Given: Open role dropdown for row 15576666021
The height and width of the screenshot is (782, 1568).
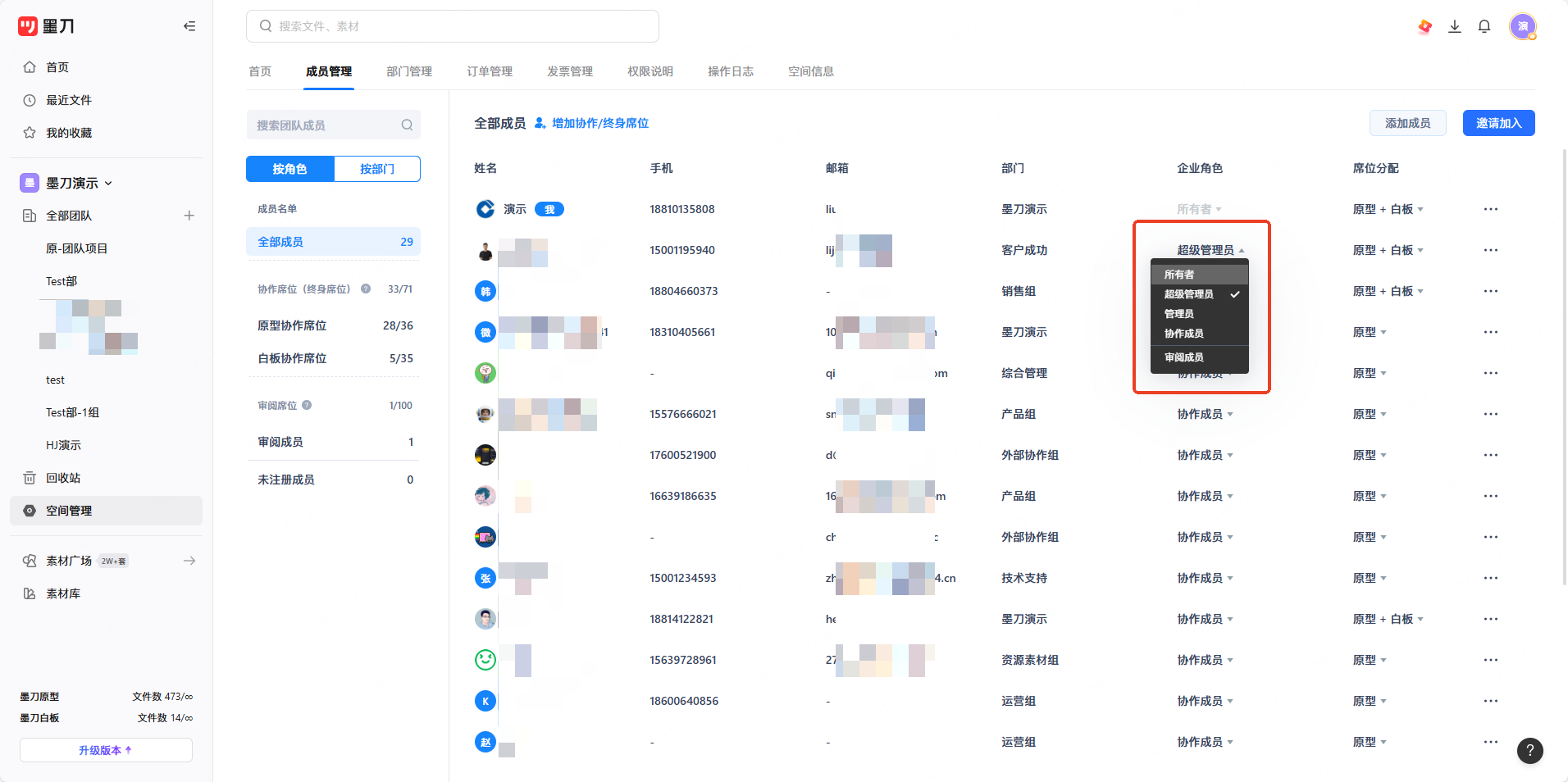Looking at the screenshot, I should click(x=1206, y=414).
